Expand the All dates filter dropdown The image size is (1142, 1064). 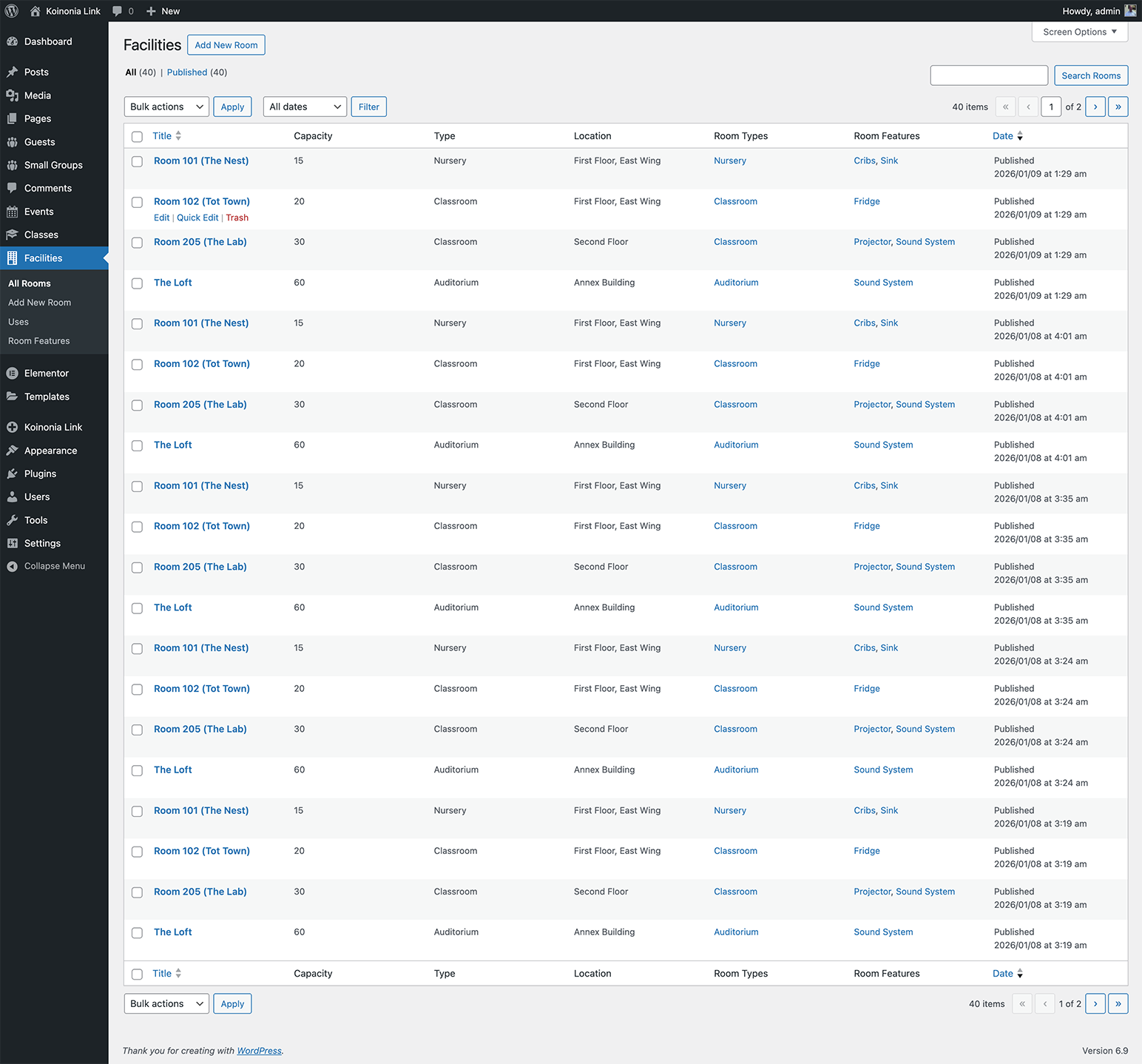click(305, 107)
